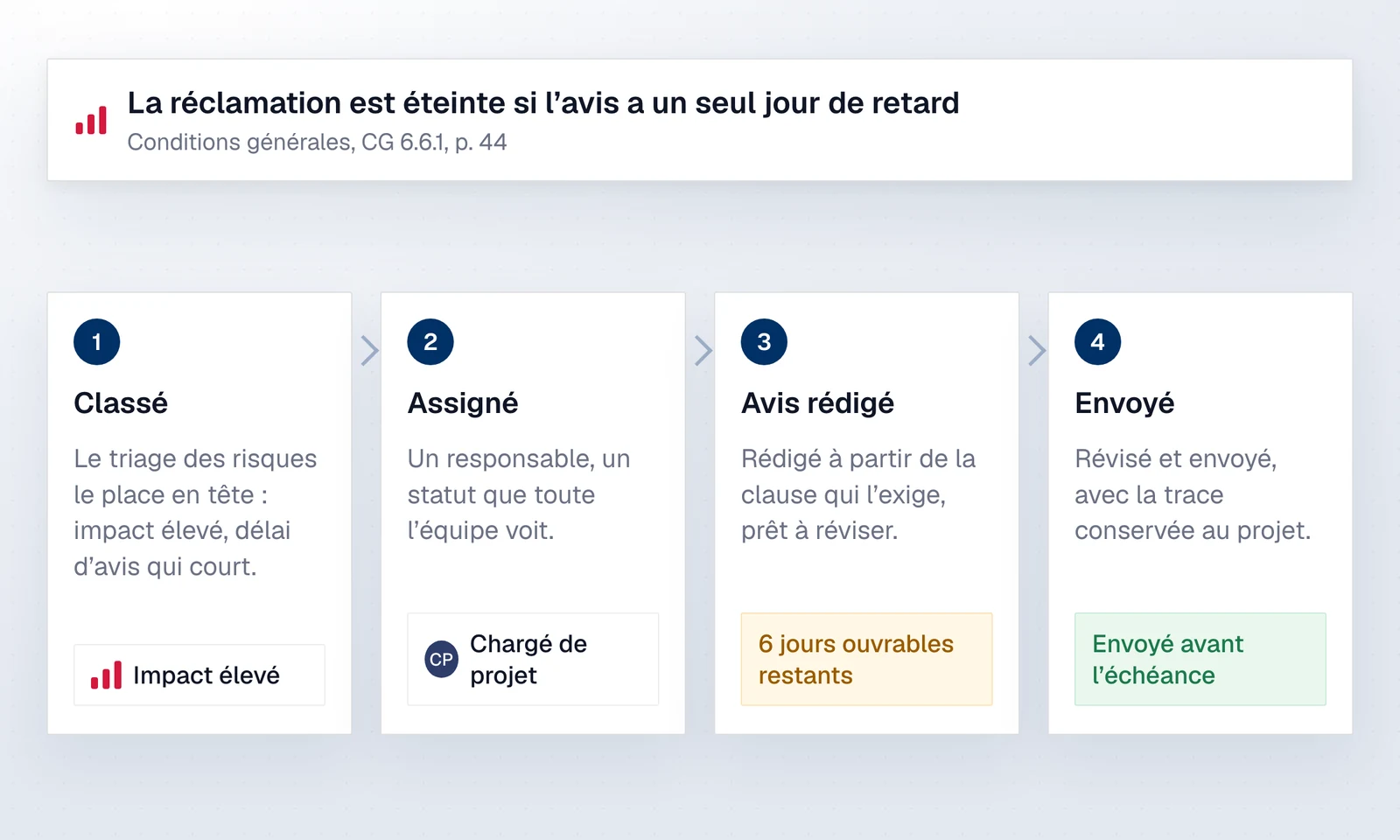Select the step 4 number badge

(1097, 342)
